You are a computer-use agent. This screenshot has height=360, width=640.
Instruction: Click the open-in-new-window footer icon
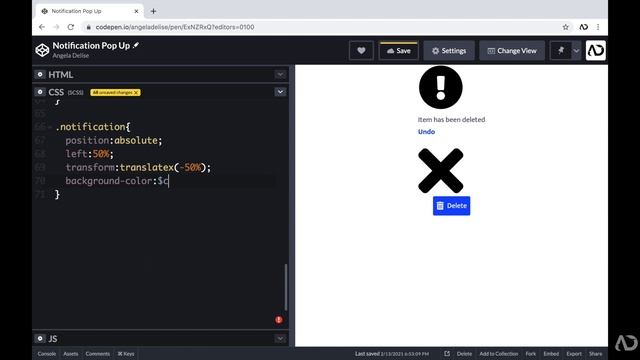447,353
